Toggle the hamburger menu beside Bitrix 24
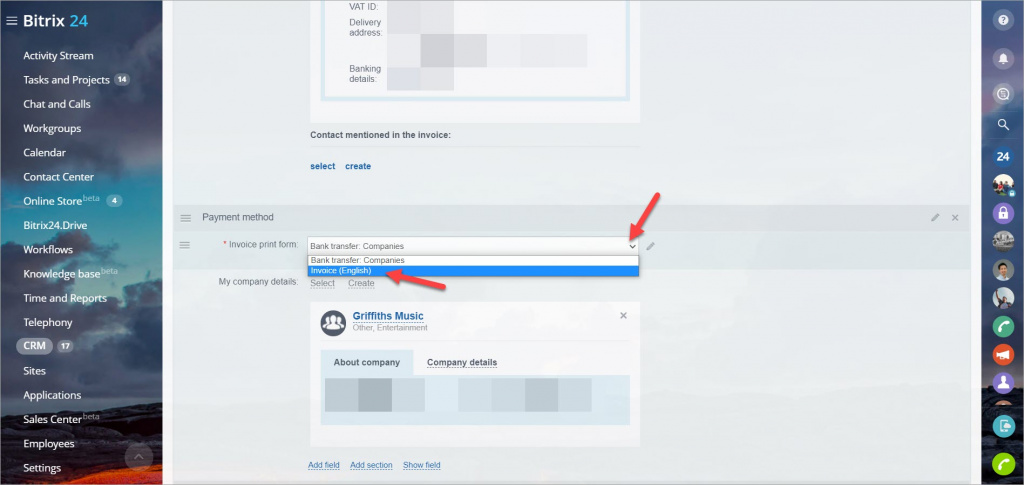Viewport: 1024px width, 485px height. pyautogui.click(x=11, y=21)
